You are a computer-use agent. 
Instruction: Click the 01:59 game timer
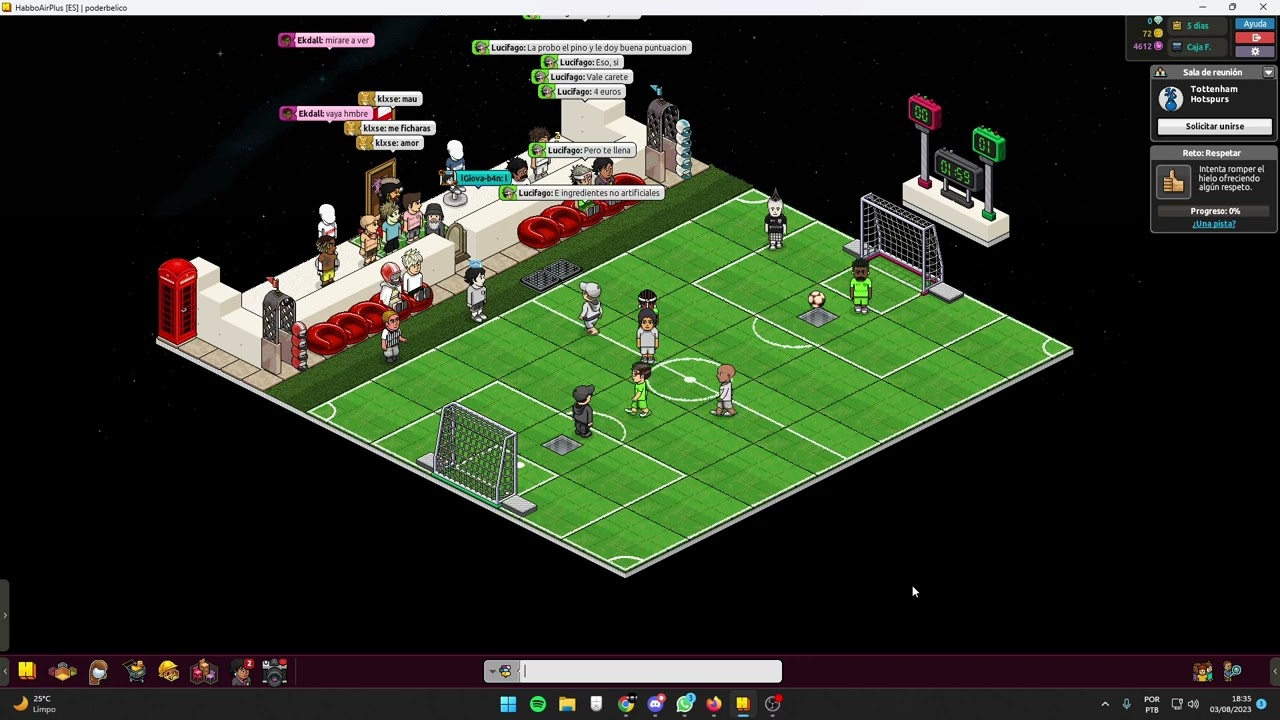tap(955, 172)
